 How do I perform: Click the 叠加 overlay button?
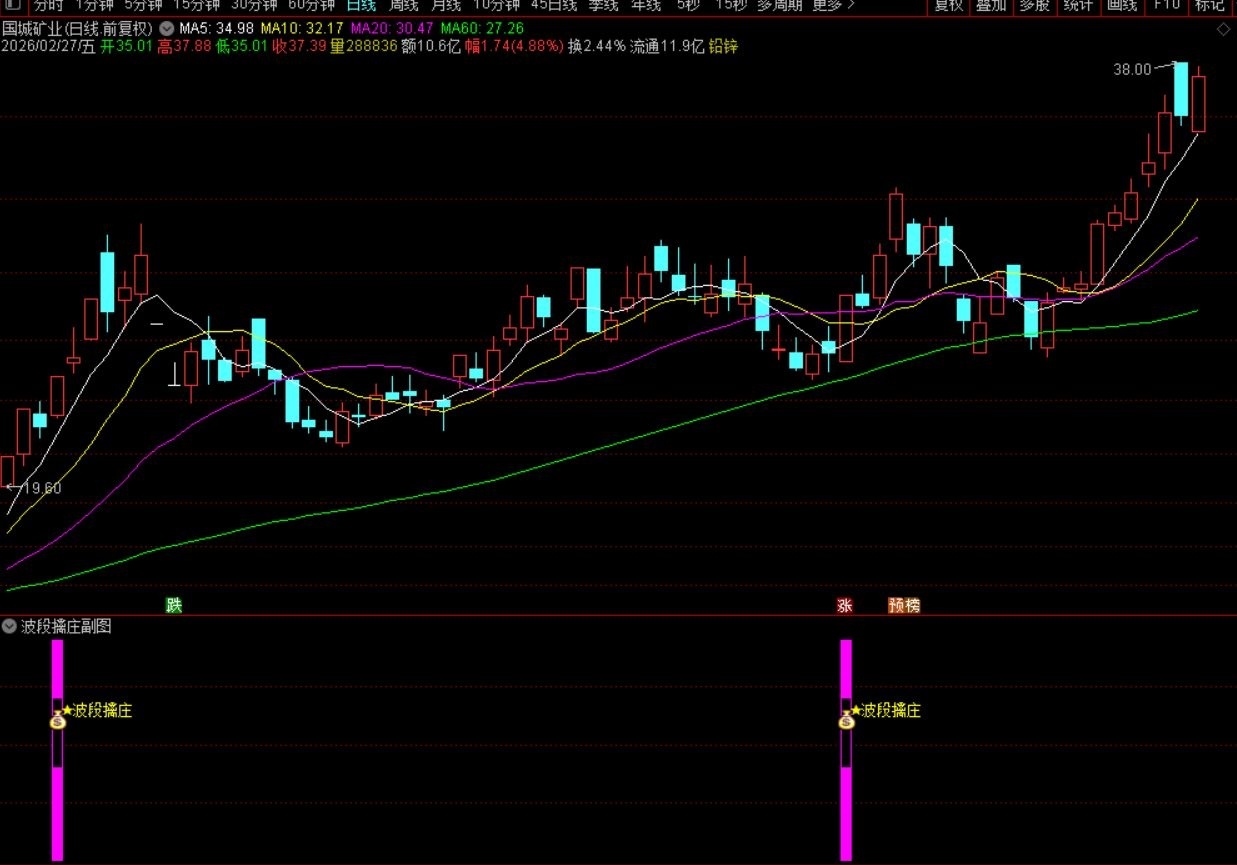991,5
